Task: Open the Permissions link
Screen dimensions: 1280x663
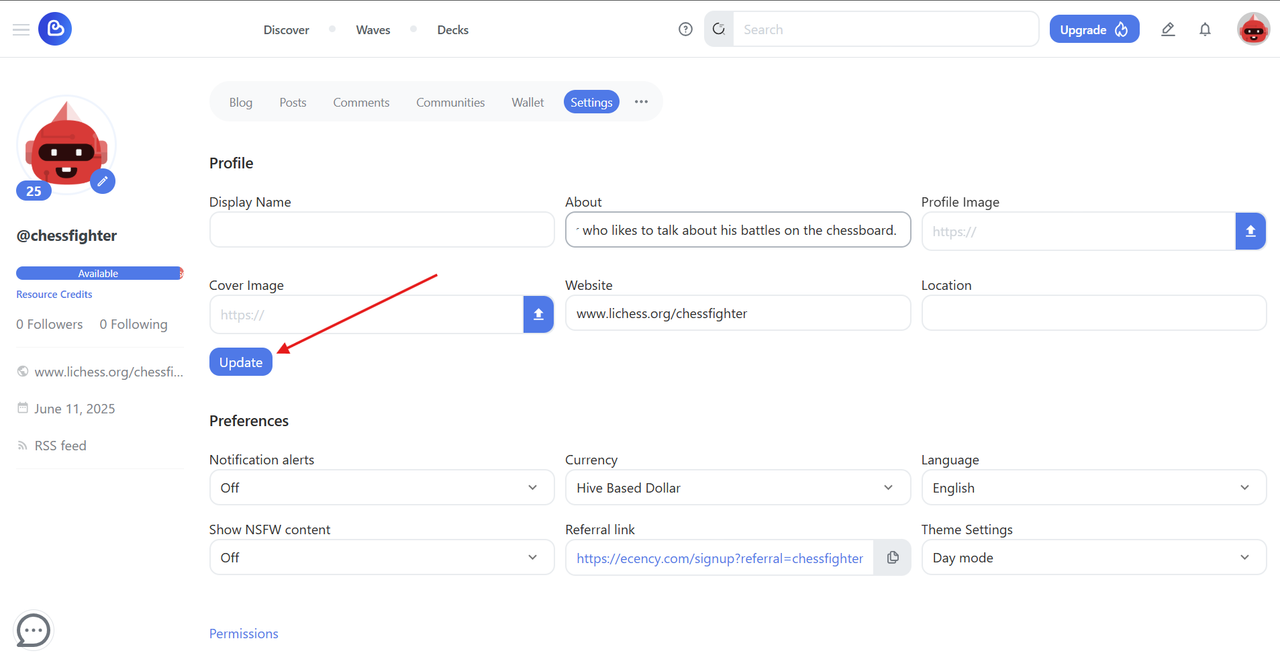Action: point(244,633)
